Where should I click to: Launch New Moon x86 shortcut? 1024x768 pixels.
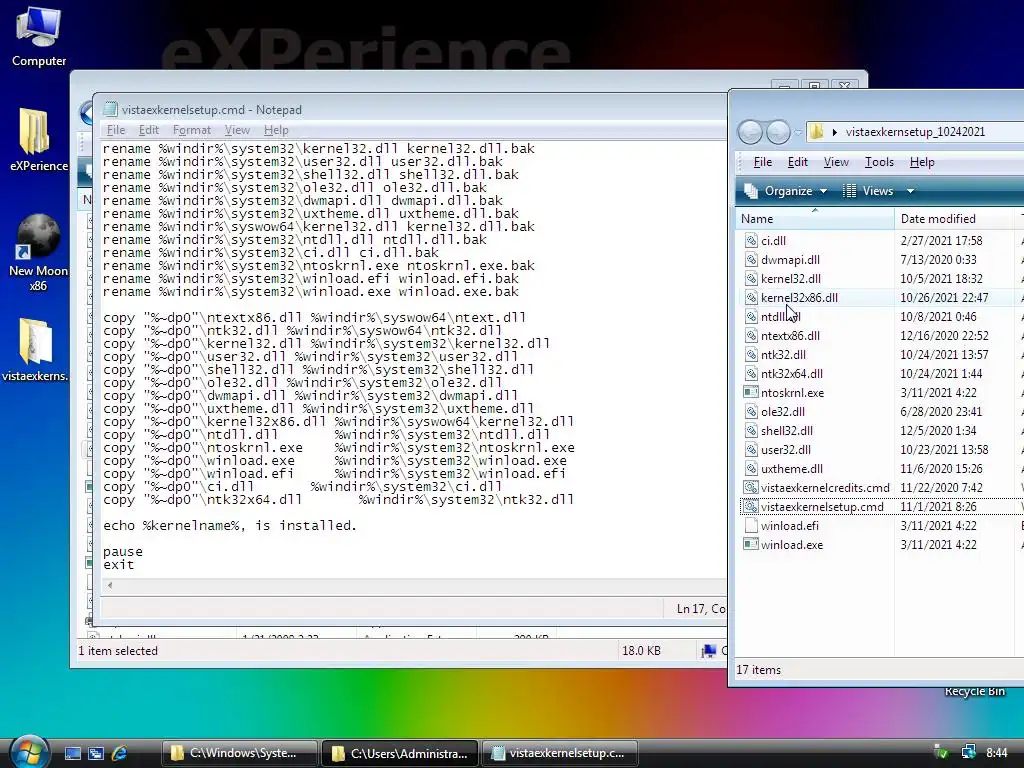pos(39,251)
